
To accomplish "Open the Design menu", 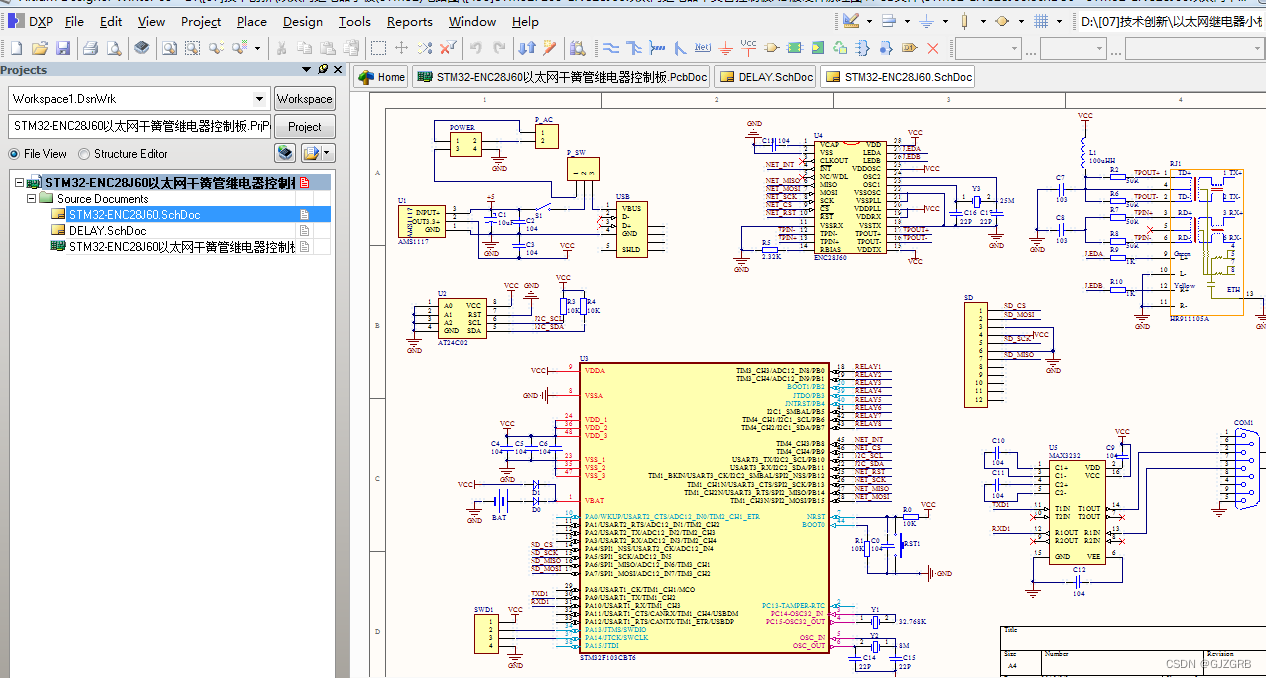I will click(302, 21).
